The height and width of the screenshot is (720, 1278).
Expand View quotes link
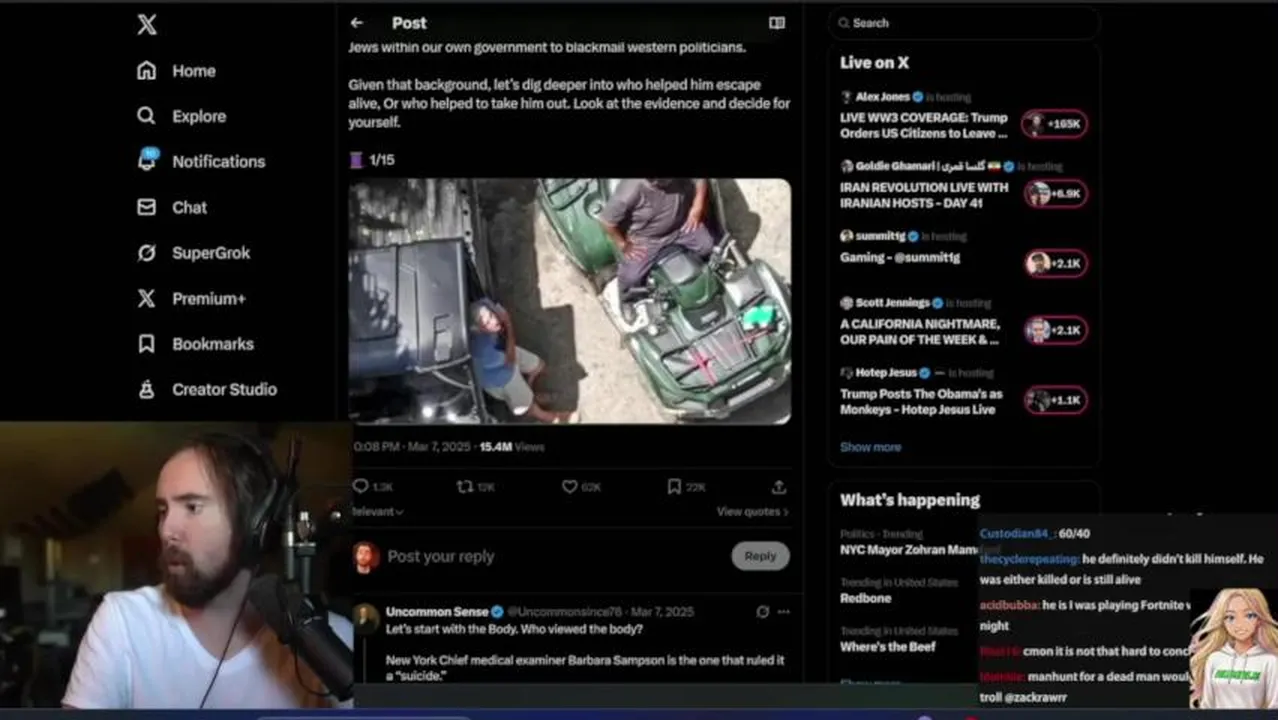(752, 511)
